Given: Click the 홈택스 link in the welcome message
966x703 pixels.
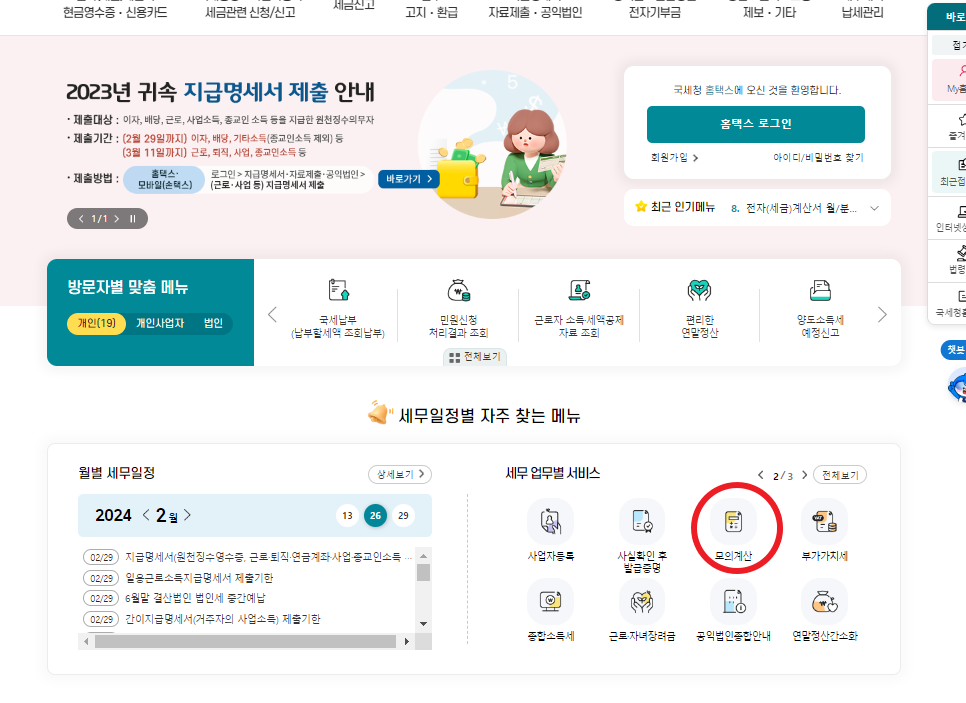Looking at the screenshot, I should [x=719, y=90].
